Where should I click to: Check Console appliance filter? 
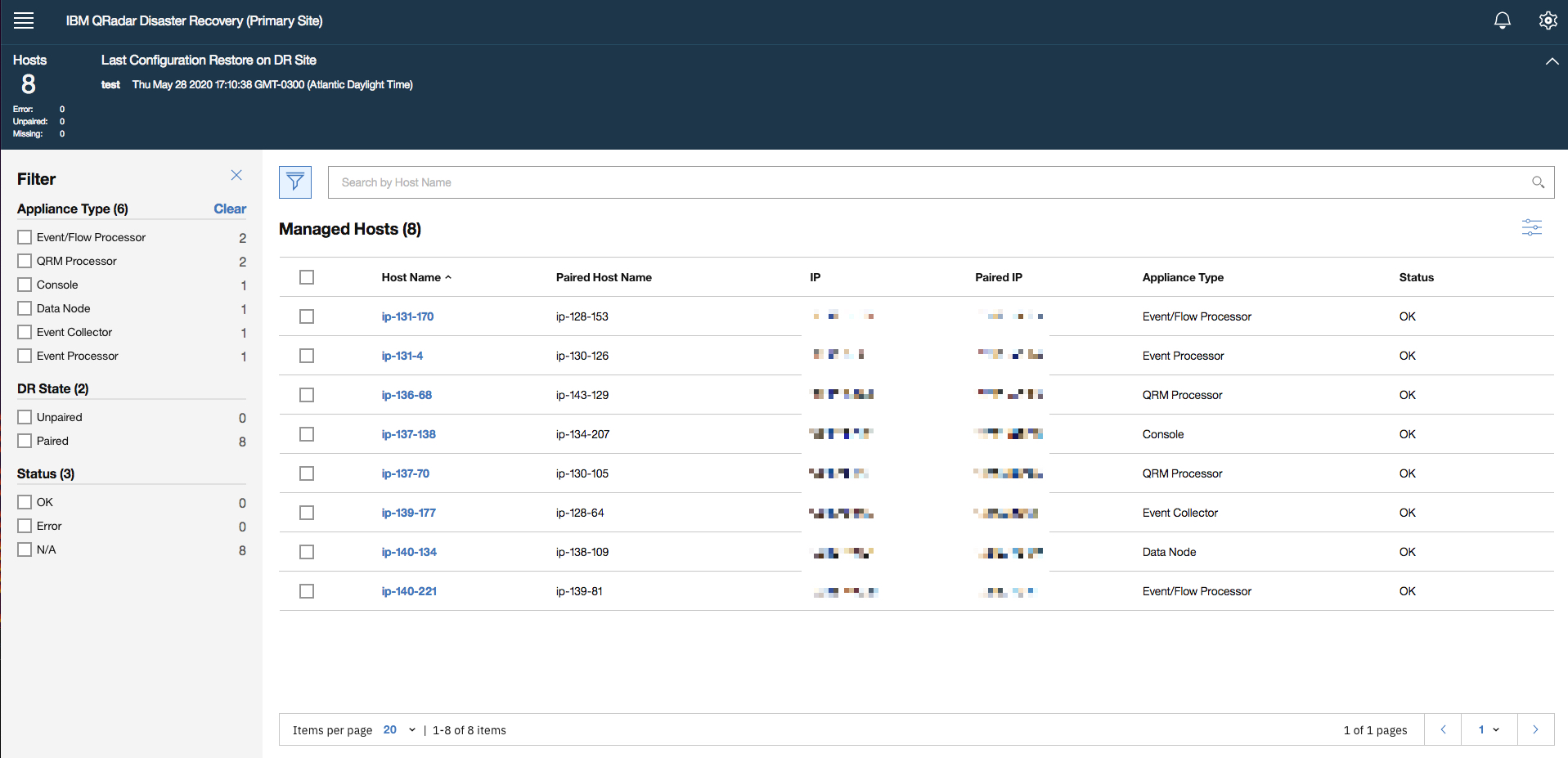[25, 285]
